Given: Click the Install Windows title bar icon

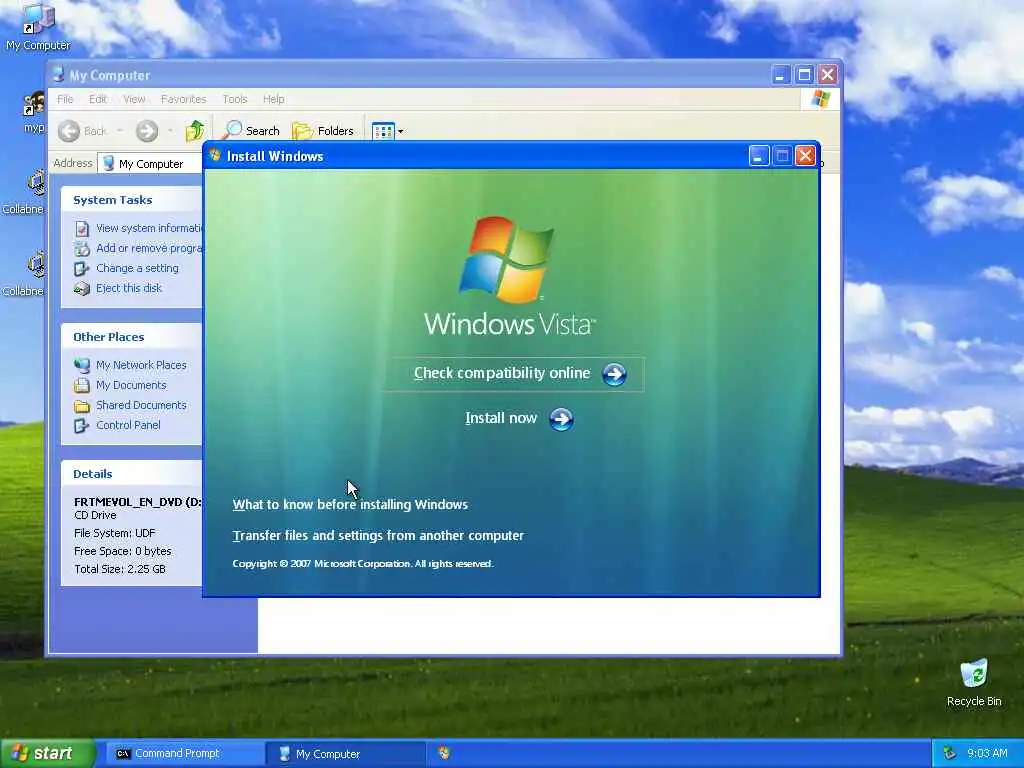Looking at the screenshot, I should click(x=215, y=155).
